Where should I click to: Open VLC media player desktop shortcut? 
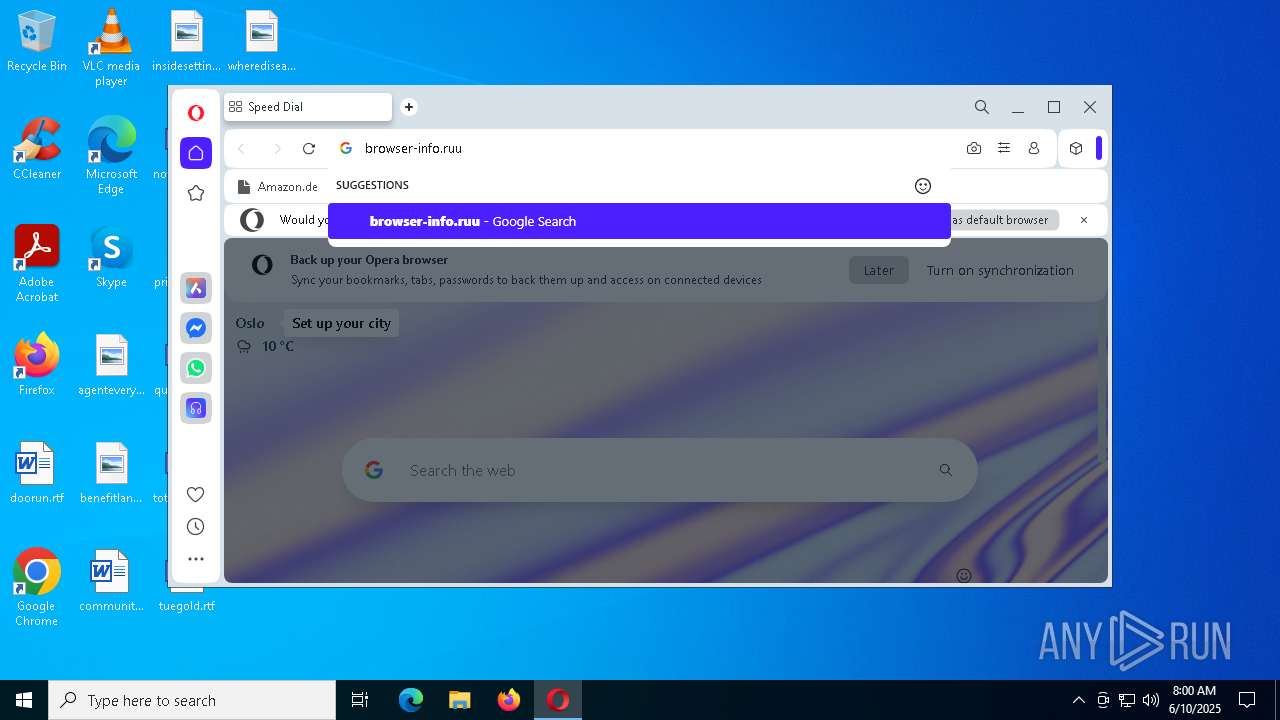pyautogui.click(x=111, y=48)
